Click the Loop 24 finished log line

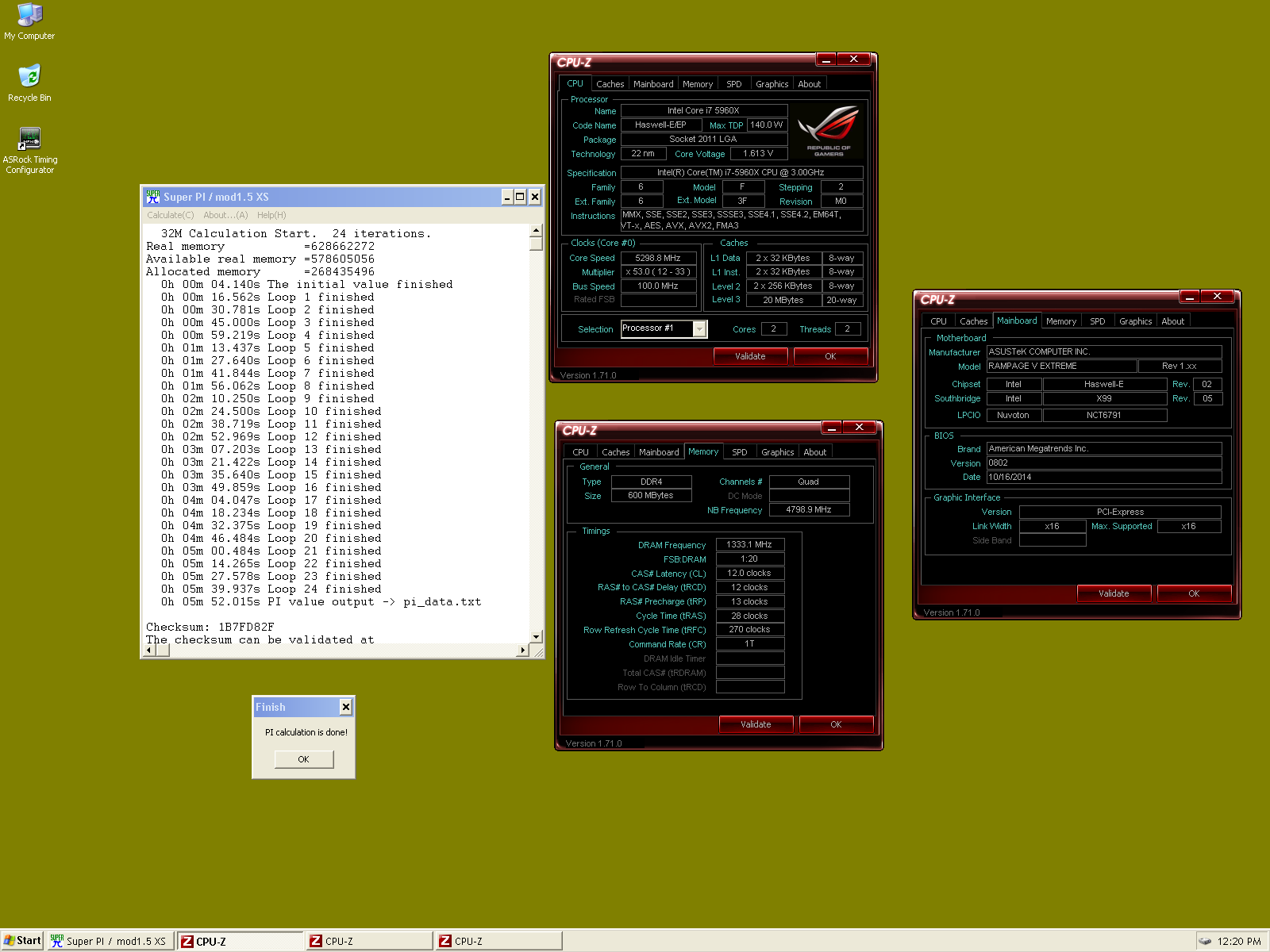271,589
